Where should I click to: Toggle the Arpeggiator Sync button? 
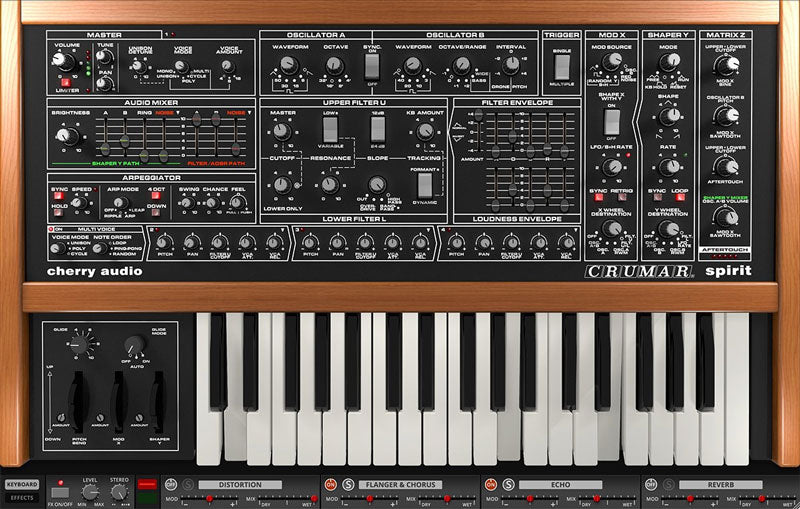click(59, 196)
